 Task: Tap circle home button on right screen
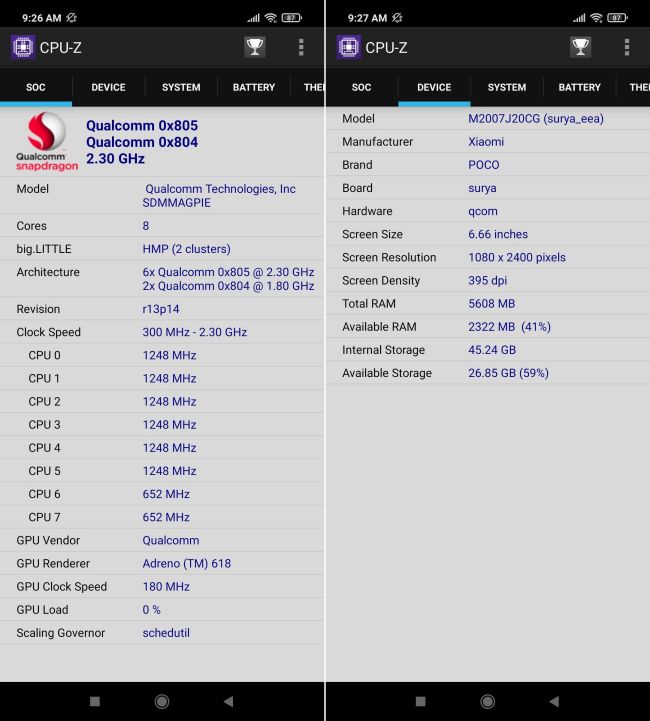(x=488, y=701)
